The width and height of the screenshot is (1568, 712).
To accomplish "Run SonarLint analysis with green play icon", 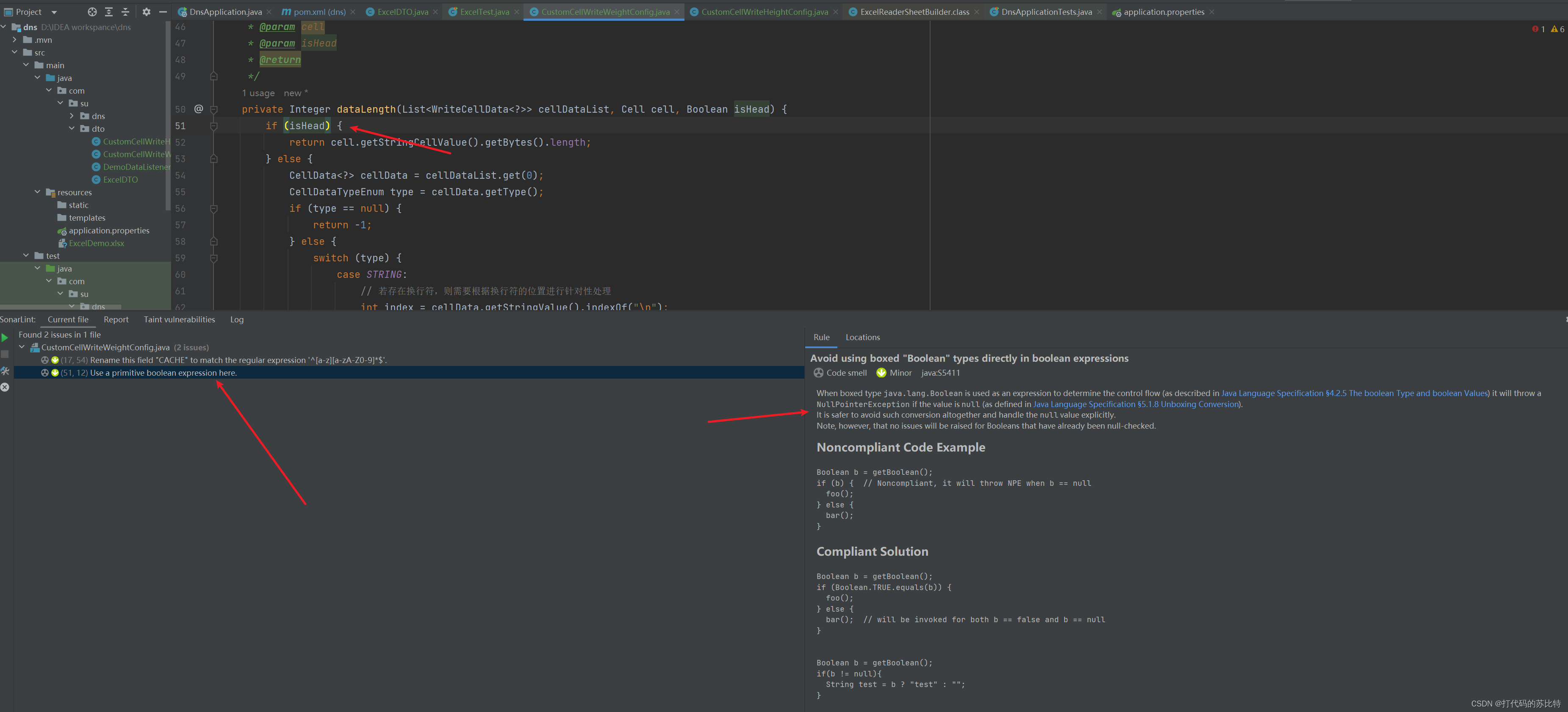I will pyautogui.click(x=5, y=337).
